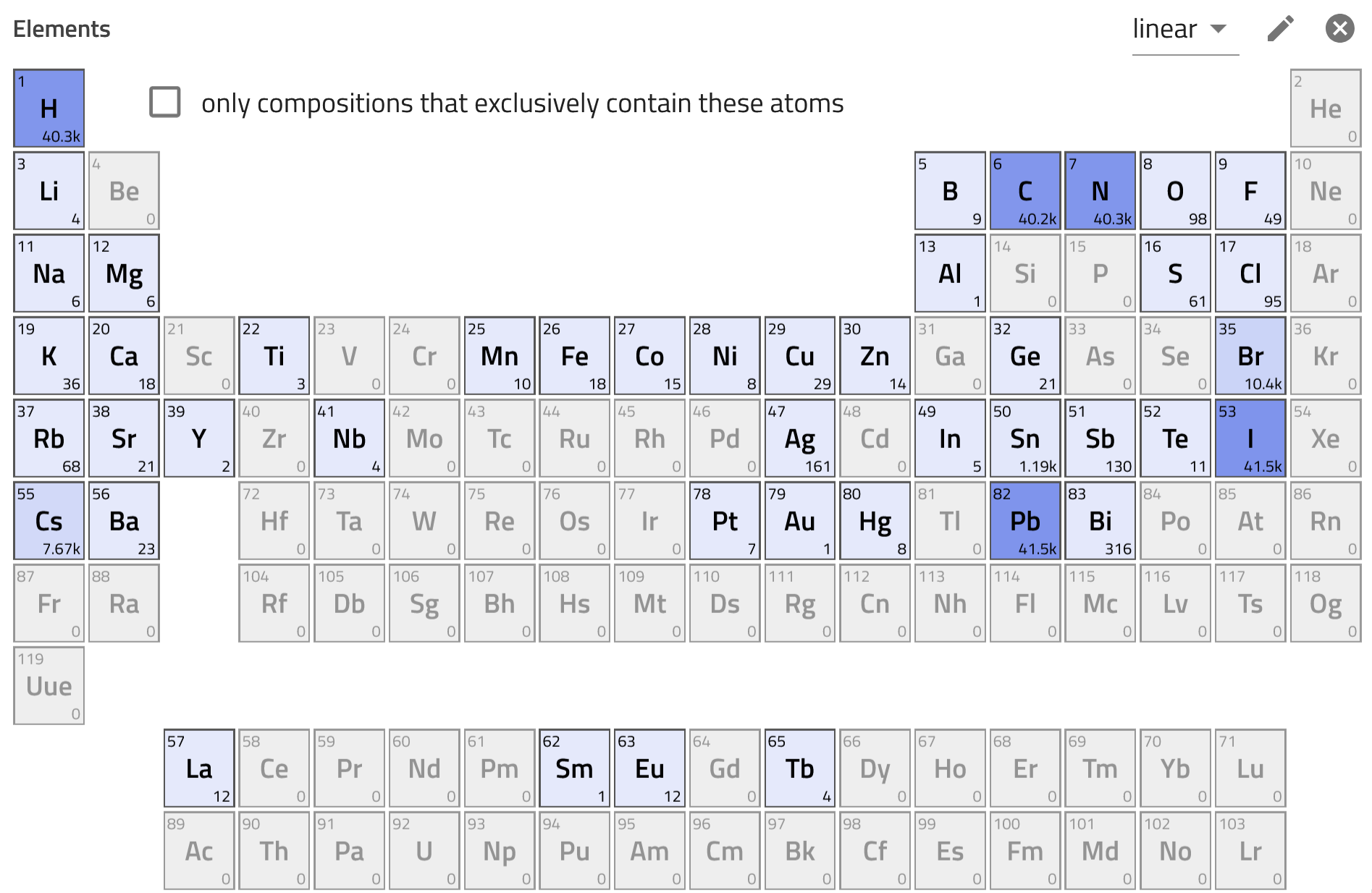Click the Chlorine (Cl) tile

[x=1250, y=274]
